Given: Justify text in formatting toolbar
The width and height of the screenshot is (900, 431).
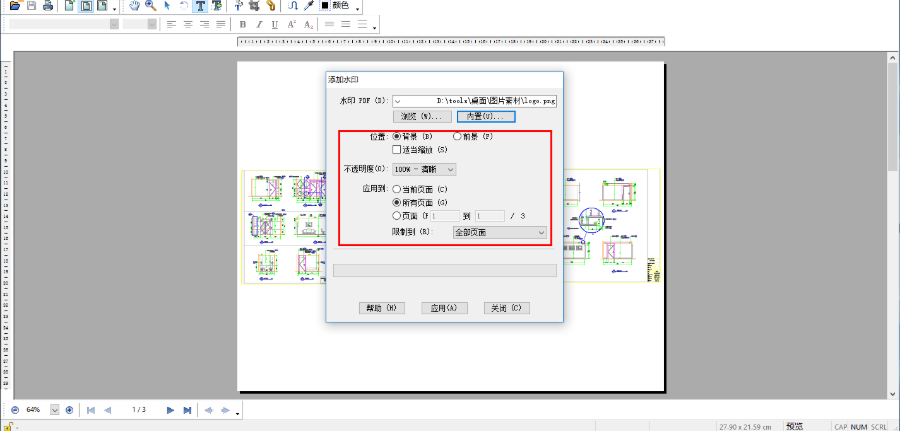Looking at the screenshot, I should coord(220,24).
